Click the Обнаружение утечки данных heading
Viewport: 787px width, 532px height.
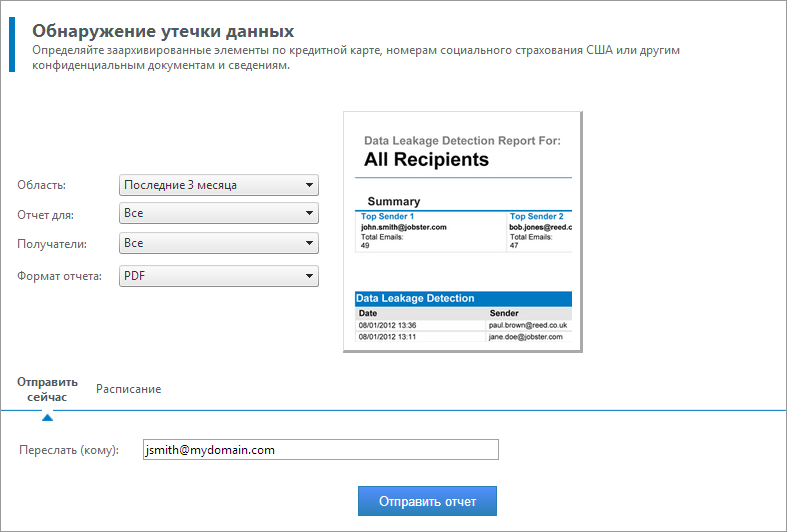click(163, 31)
